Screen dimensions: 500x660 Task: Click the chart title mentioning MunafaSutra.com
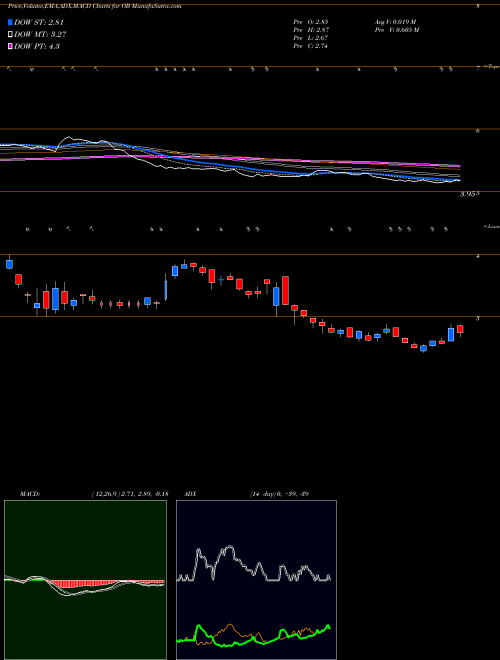coord(95,6)
